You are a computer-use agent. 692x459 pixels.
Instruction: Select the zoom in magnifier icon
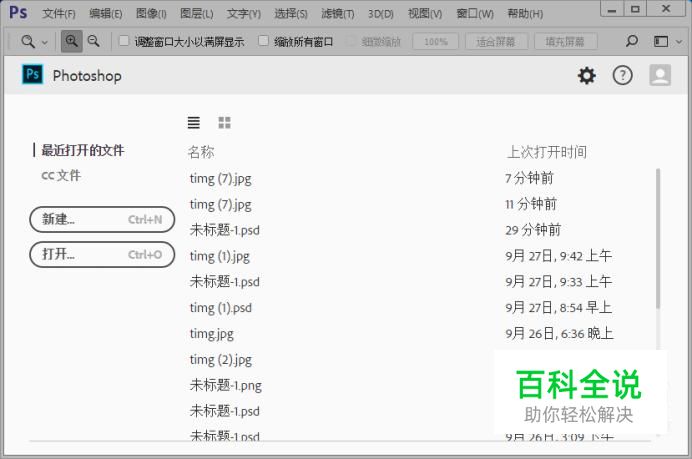(x=71, y=41)
